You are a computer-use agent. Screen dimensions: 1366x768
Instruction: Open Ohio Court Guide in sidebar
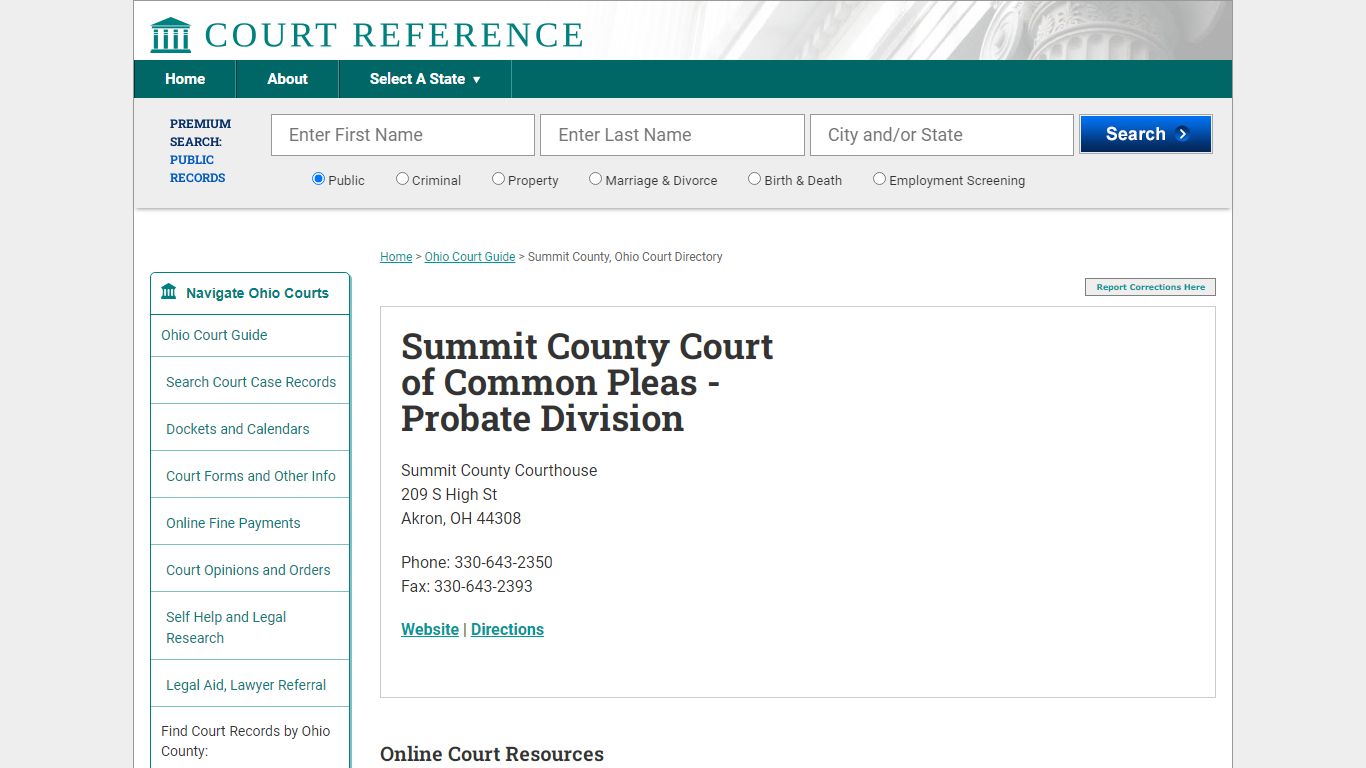[214, 335]
